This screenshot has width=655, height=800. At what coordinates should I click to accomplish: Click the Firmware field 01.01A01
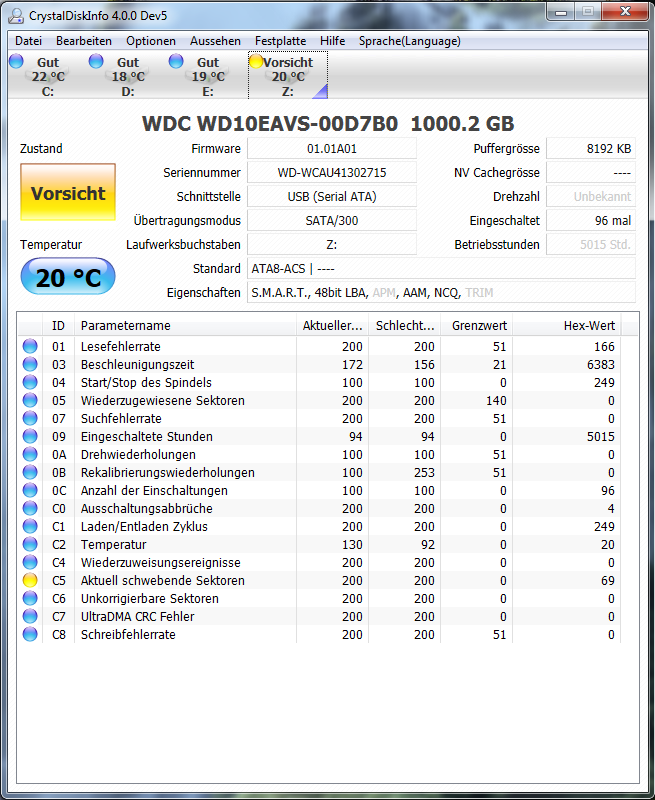pos(332,148)
